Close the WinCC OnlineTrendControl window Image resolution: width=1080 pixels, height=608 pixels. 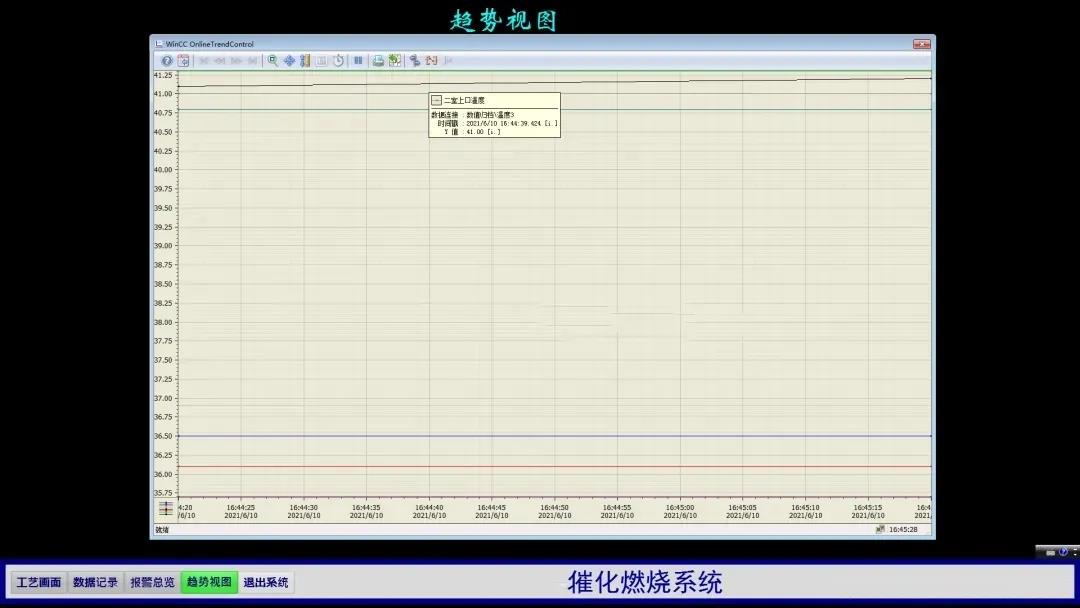coord(921,44)
